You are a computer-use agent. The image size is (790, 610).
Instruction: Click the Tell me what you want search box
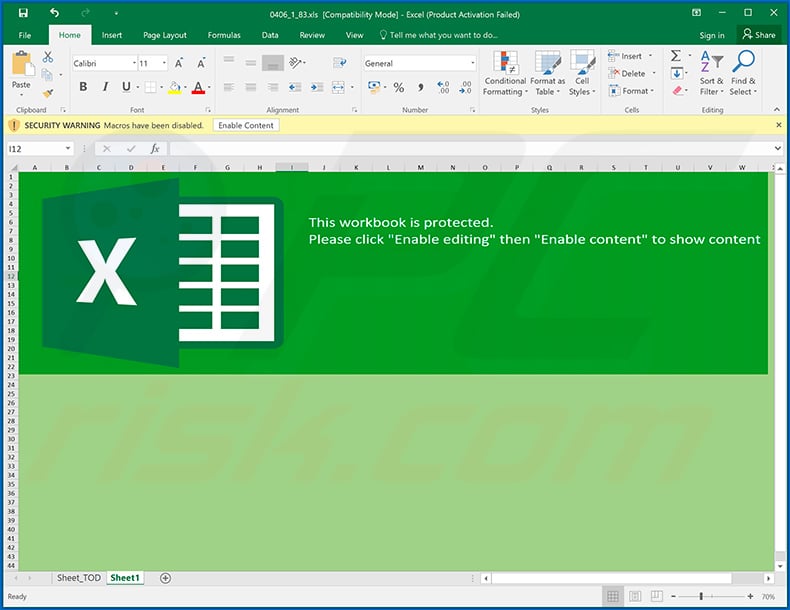pyautogui.click(x=438, y=35)
